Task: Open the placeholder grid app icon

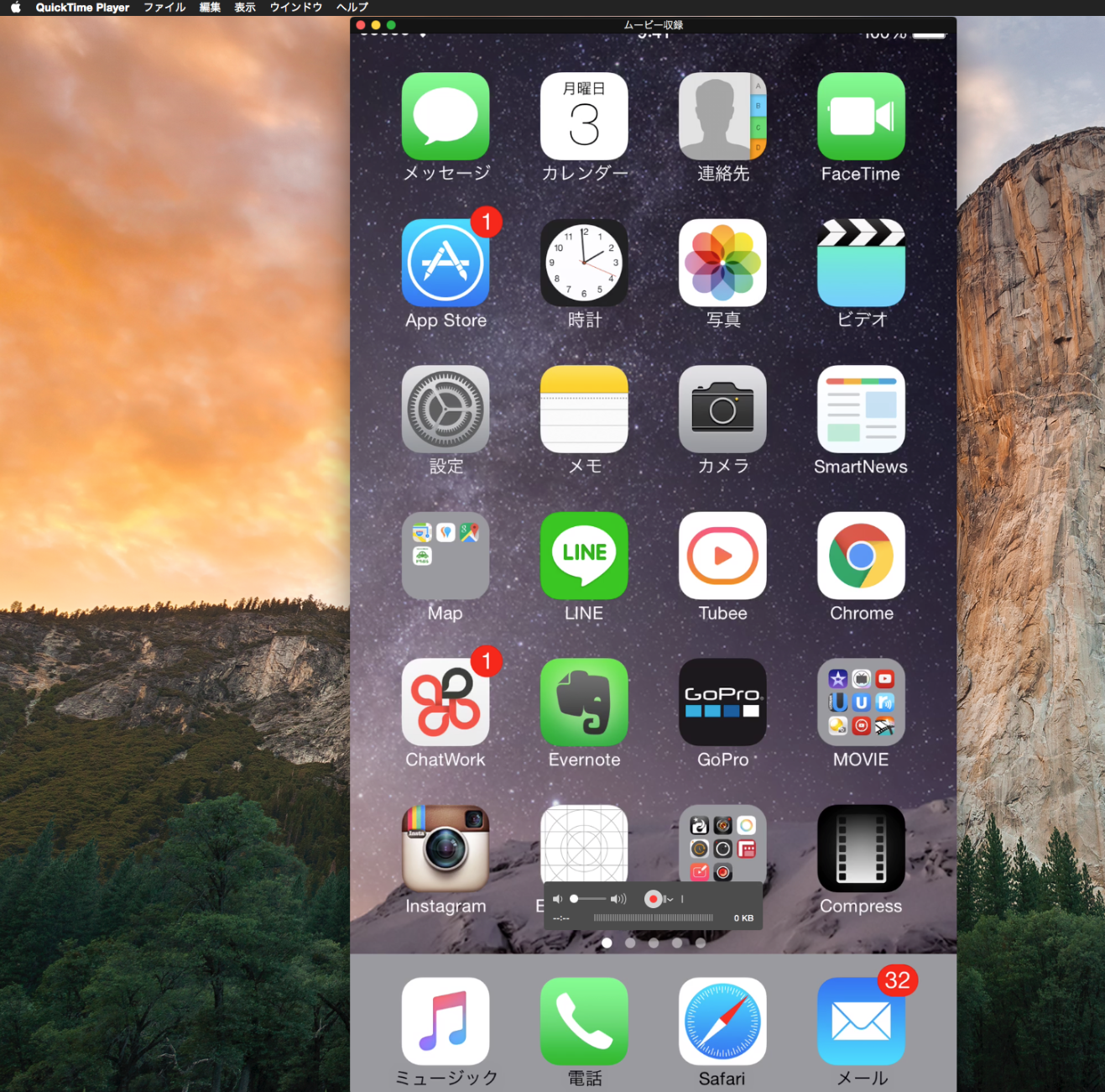Action: 584,843
